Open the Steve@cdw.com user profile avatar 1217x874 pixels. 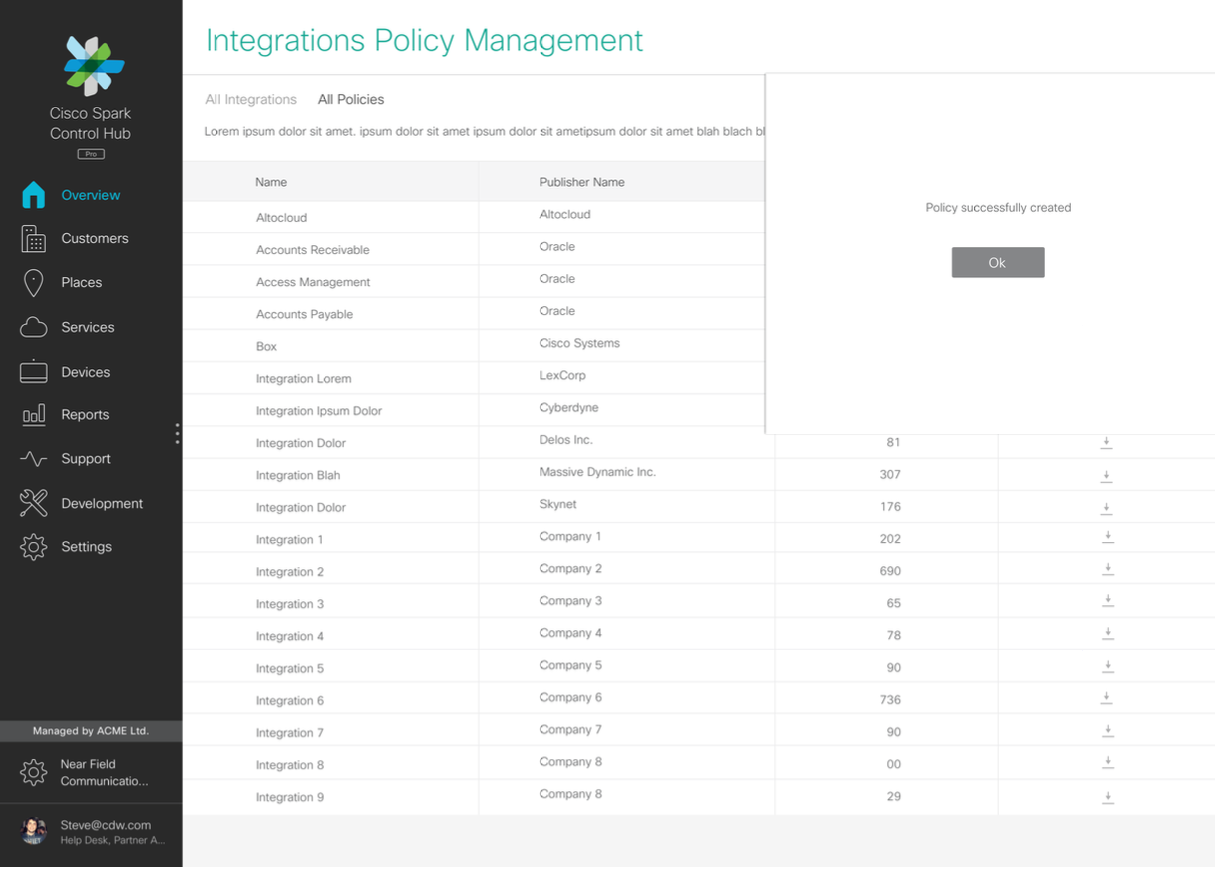pos(34,831)
